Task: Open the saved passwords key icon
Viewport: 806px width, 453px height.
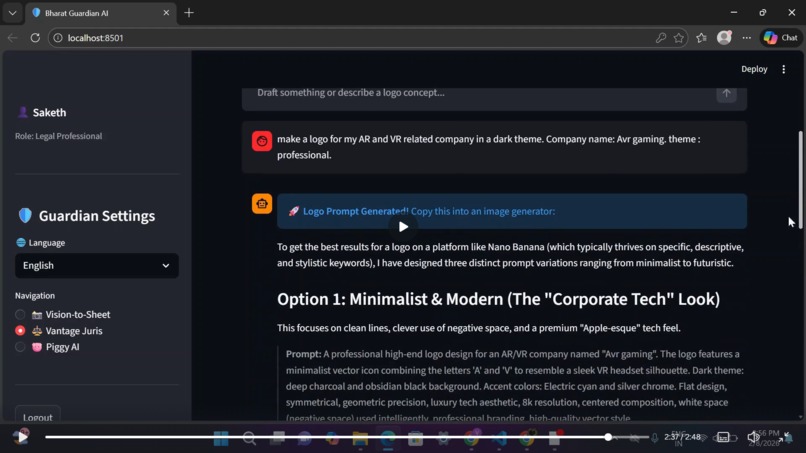Action: tap(661, 38)
